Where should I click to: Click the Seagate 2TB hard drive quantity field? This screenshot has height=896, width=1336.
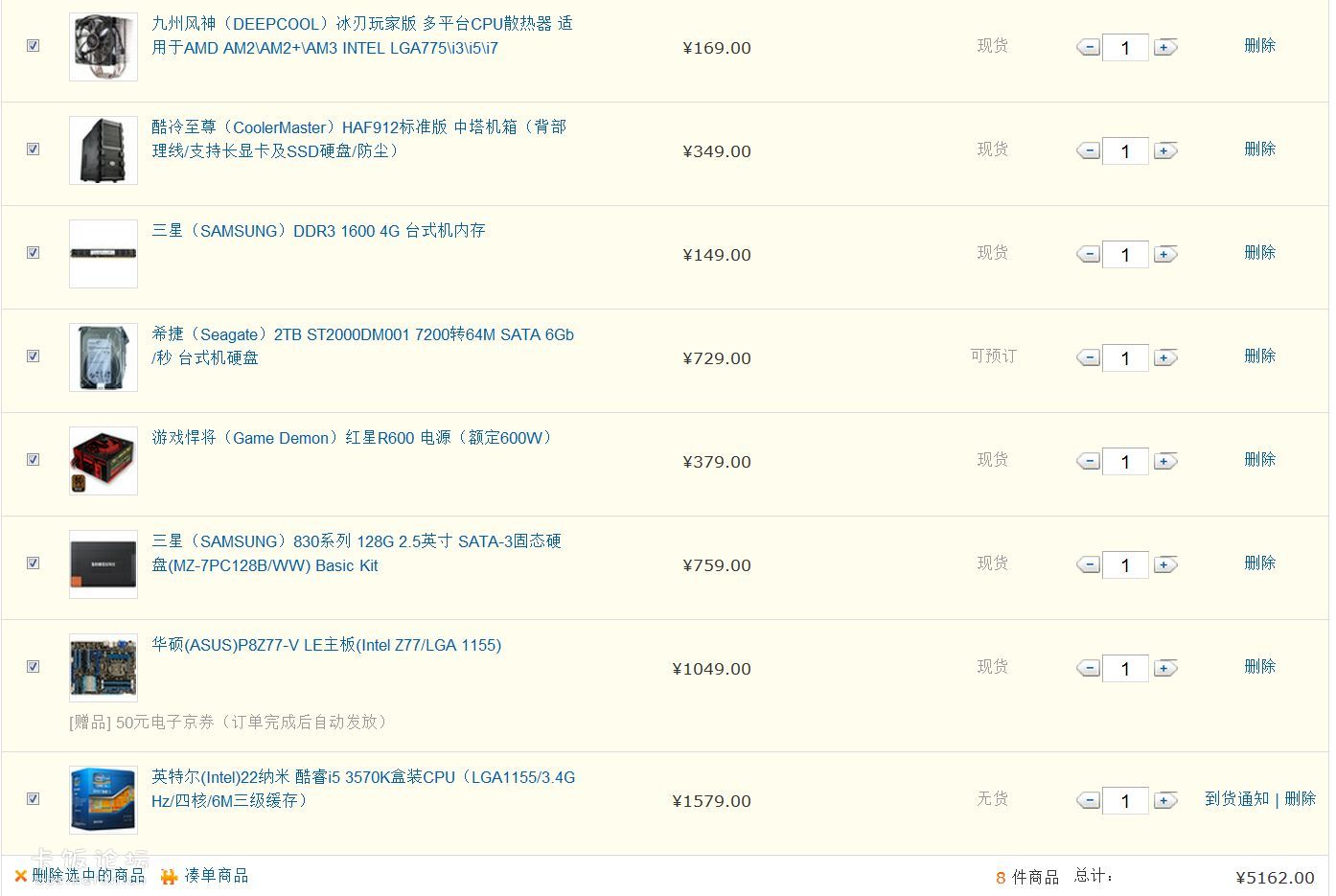(x=1126, y=357)
